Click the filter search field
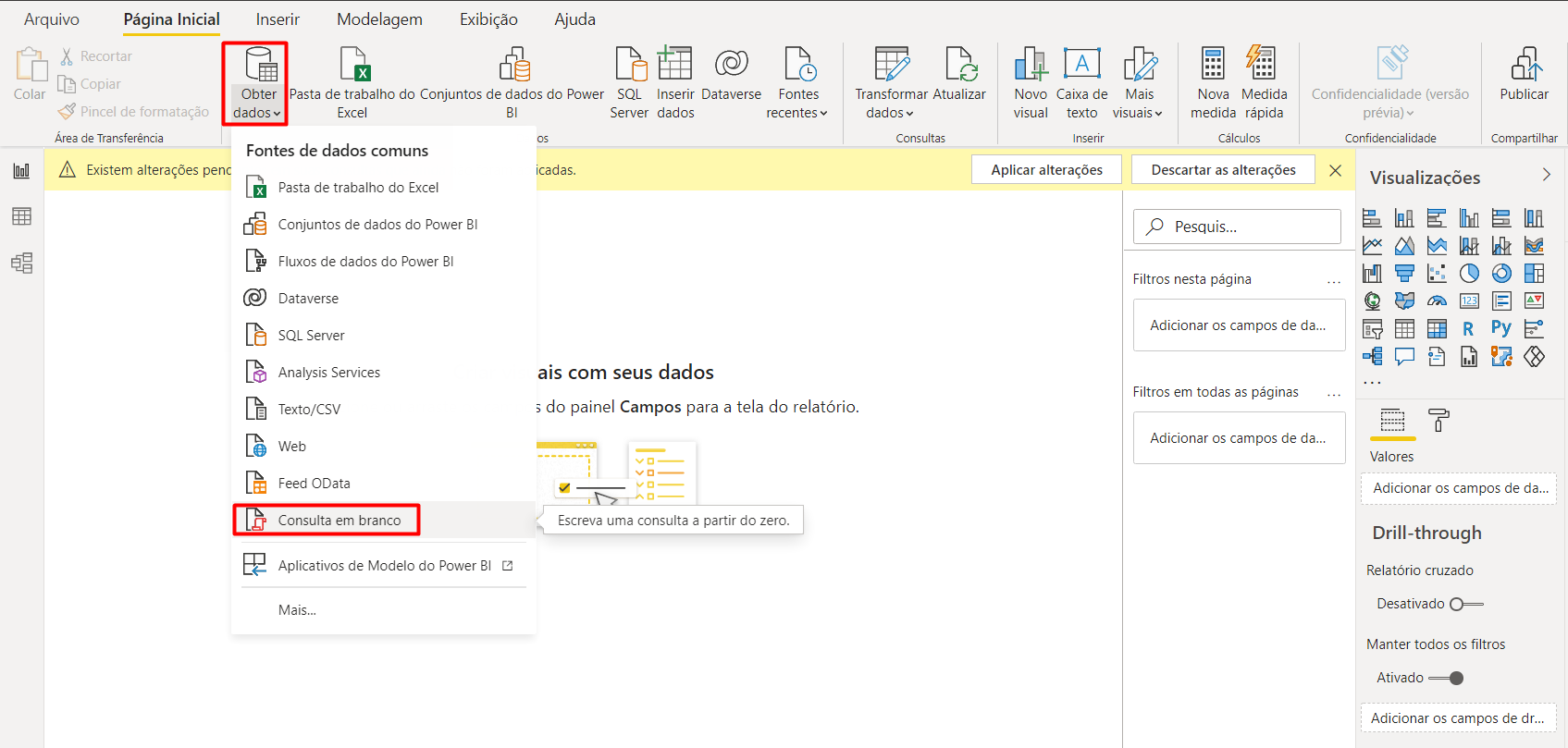 (1237, 227)
